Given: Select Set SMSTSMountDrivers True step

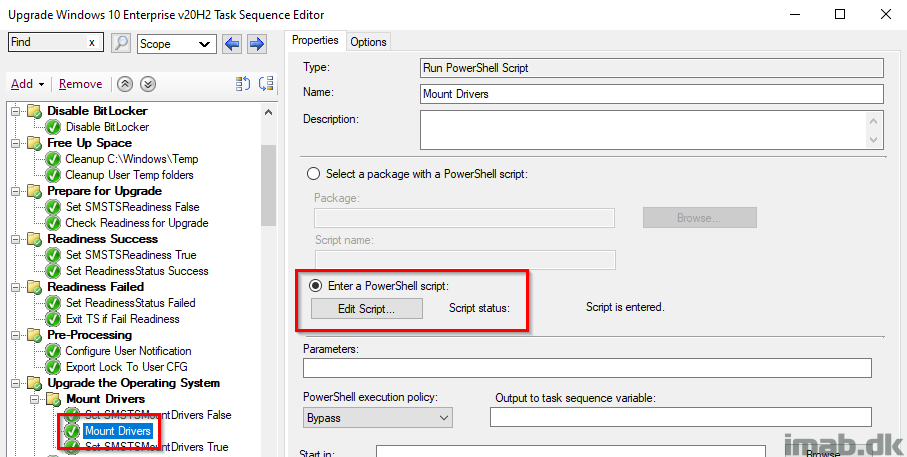Looking at the screenshot, I should 157,447.
